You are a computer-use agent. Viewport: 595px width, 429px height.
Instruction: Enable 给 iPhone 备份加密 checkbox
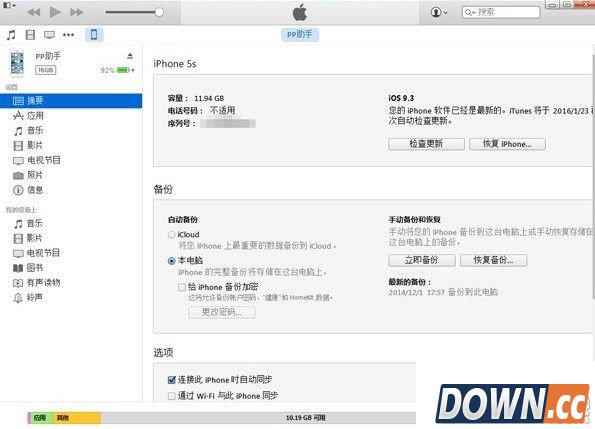[182, 287]
